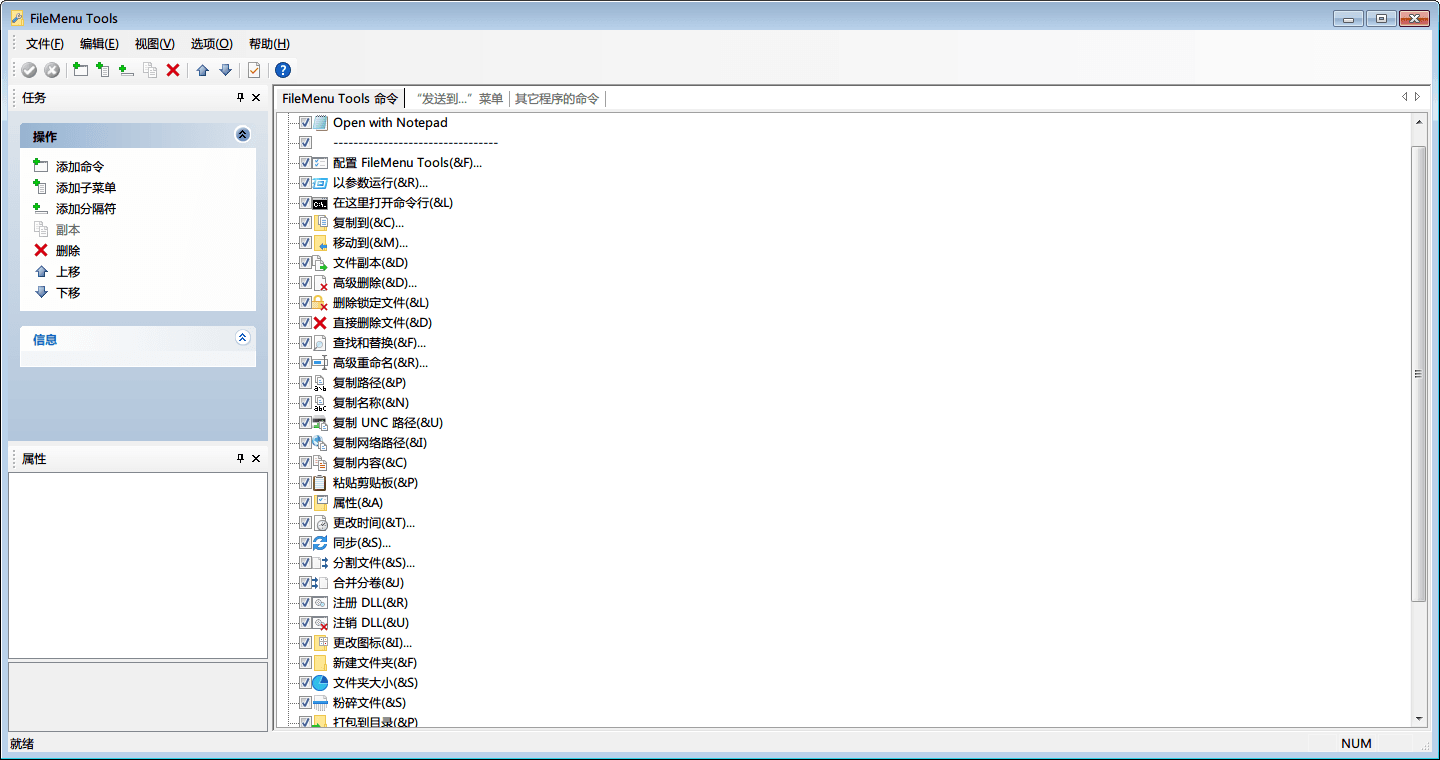Image resolution: width=1440 pixels, height=760 pixels.
Task: Disable the 粉碎文件(&S) checkbox
Action: (x=306, y=703)
